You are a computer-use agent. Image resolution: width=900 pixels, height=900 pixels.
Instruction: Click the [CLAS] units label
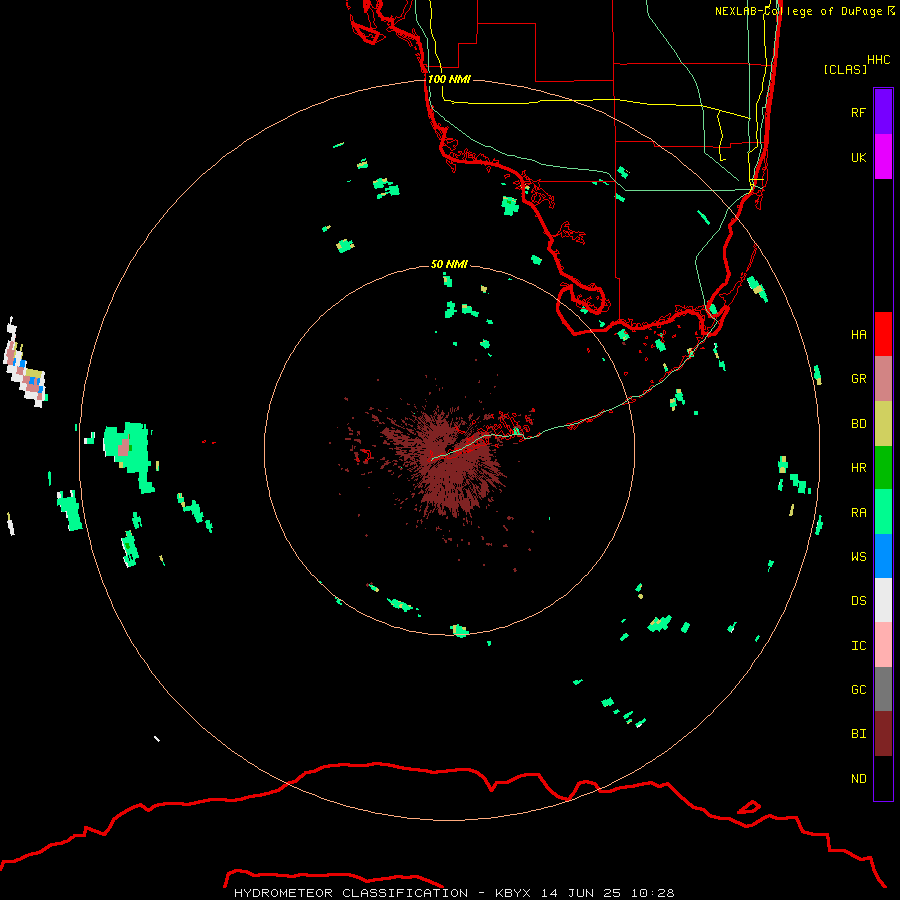(845, 69)
